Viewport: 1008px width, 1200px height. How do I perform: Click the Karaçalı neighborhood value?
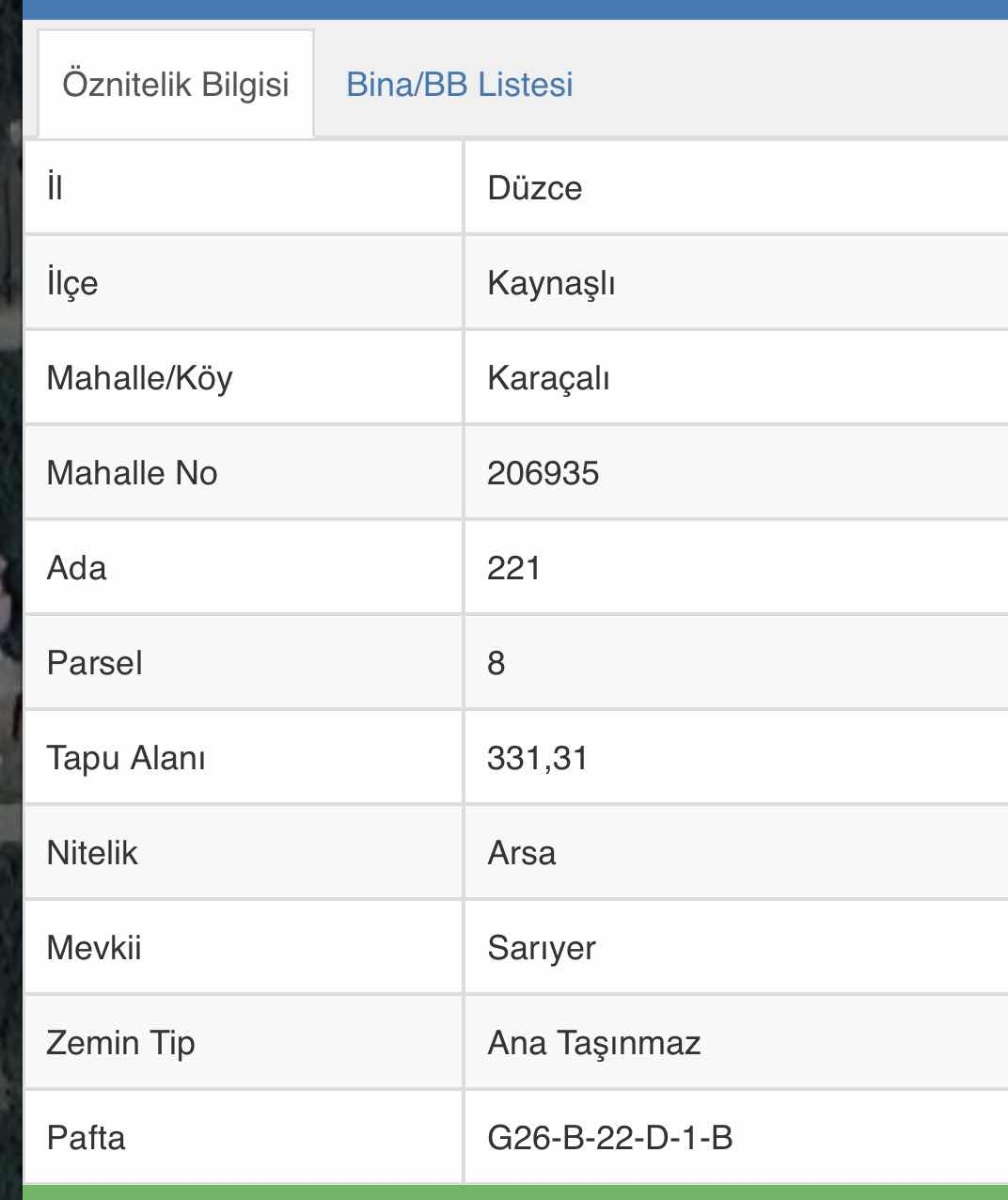548,378
